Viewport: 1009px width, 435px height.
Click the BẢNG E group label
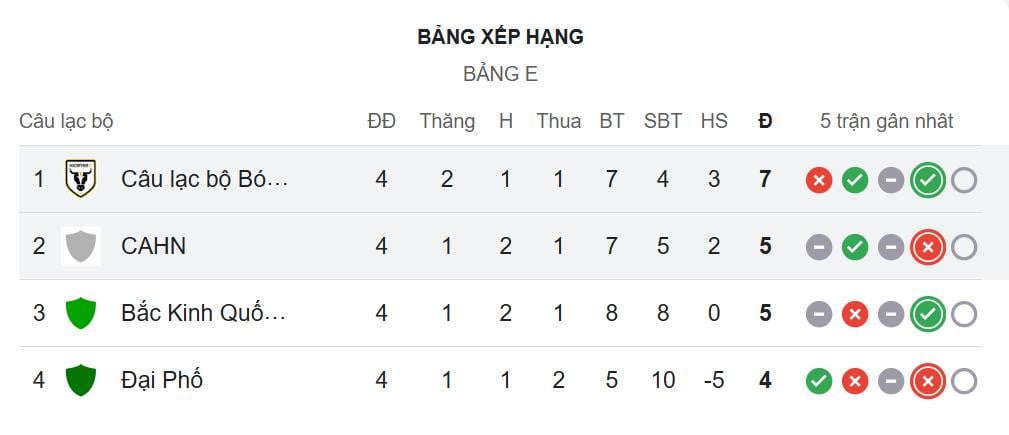click(500, 74)
